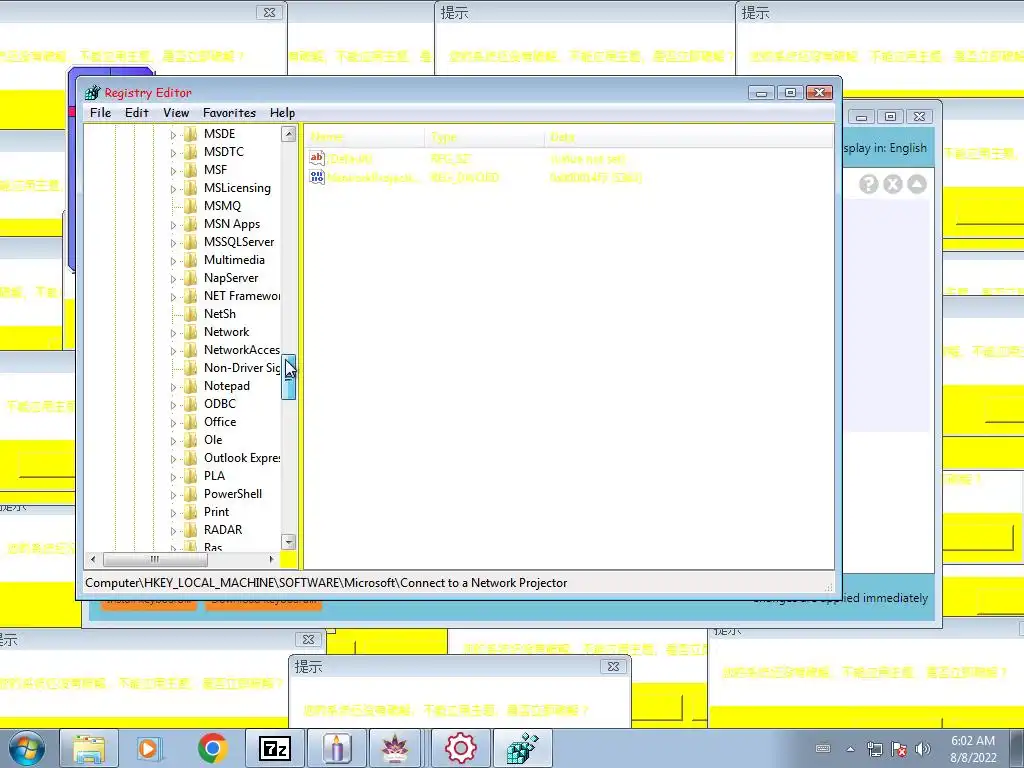Click the registry path in status bar

tap(326, 583)
